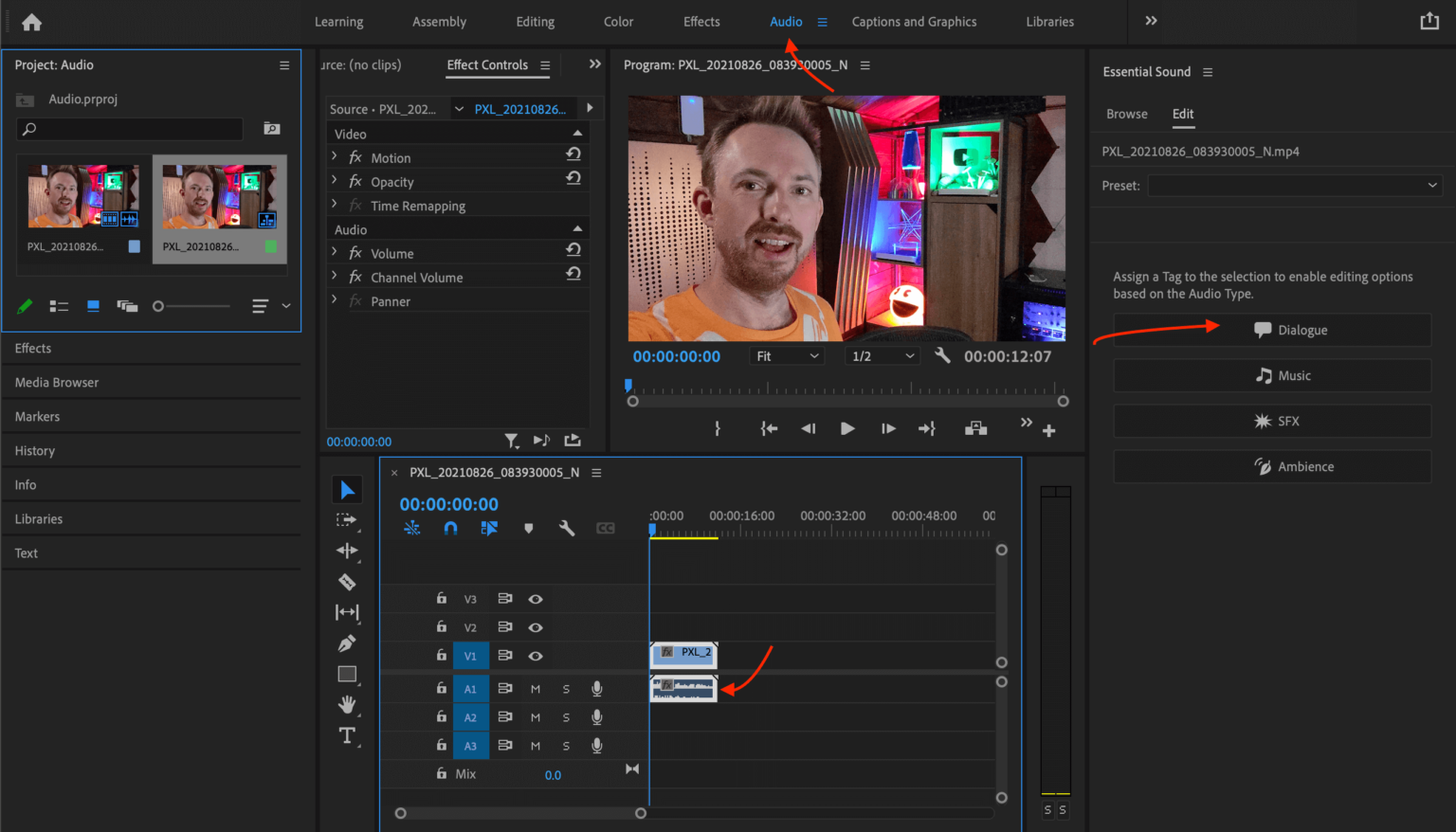
Task: Switch project panel to list view
Action: (x=59, y=306)
